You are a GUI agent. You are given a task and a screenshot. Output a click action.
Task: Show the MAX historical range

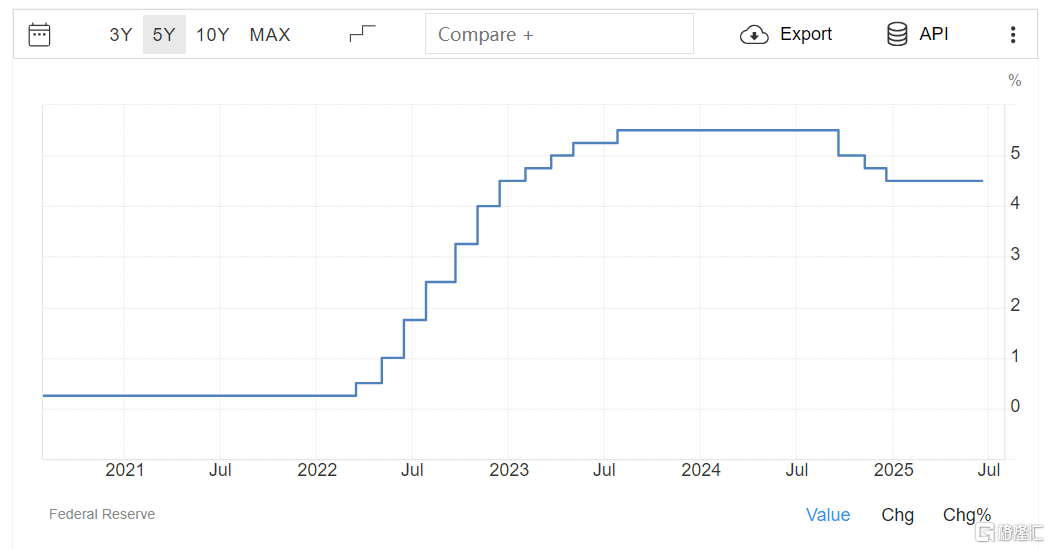[270, 35]
